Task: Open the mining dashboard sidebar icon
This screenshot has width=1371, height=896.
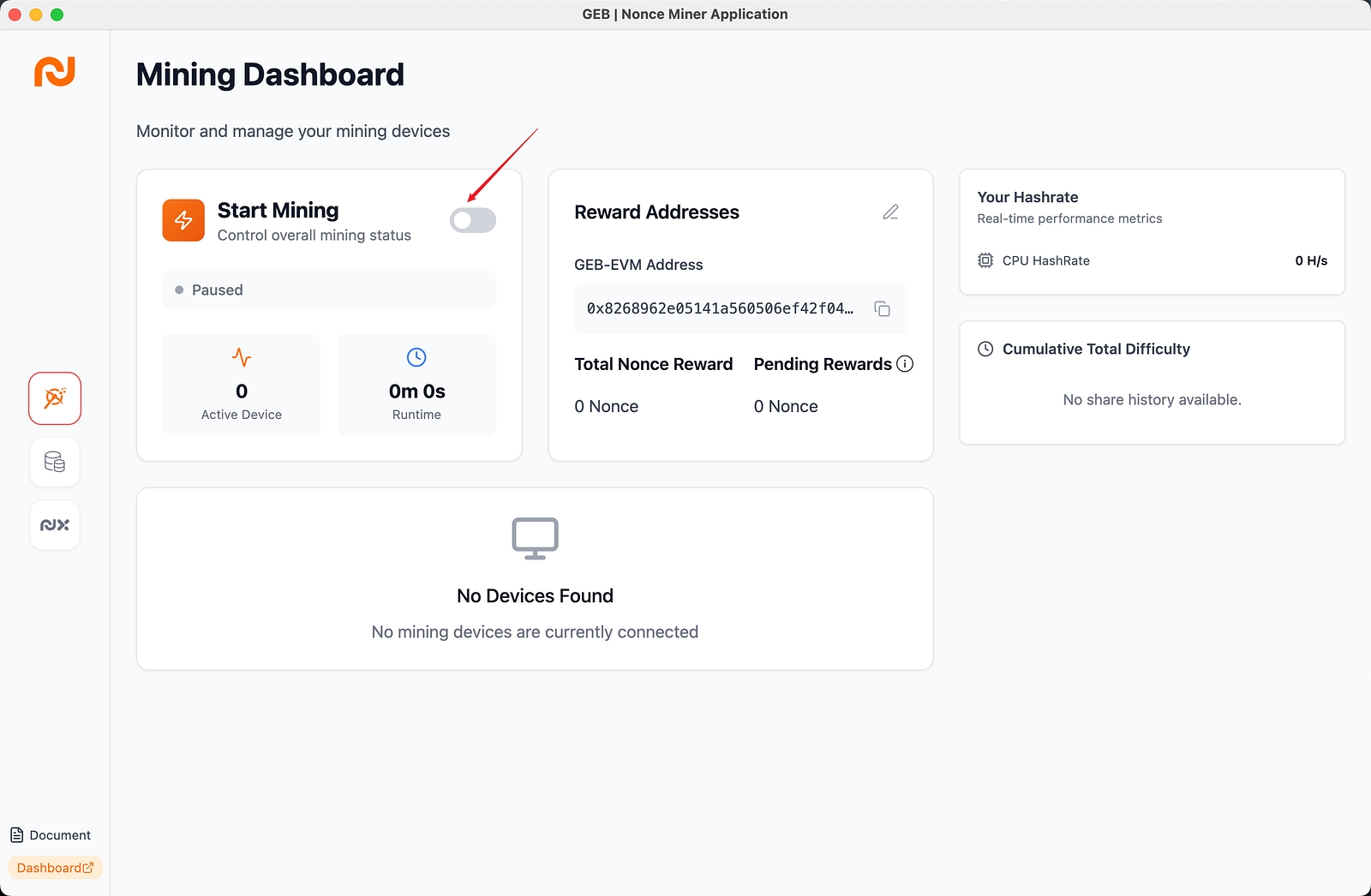Action: tap(55, 398)
